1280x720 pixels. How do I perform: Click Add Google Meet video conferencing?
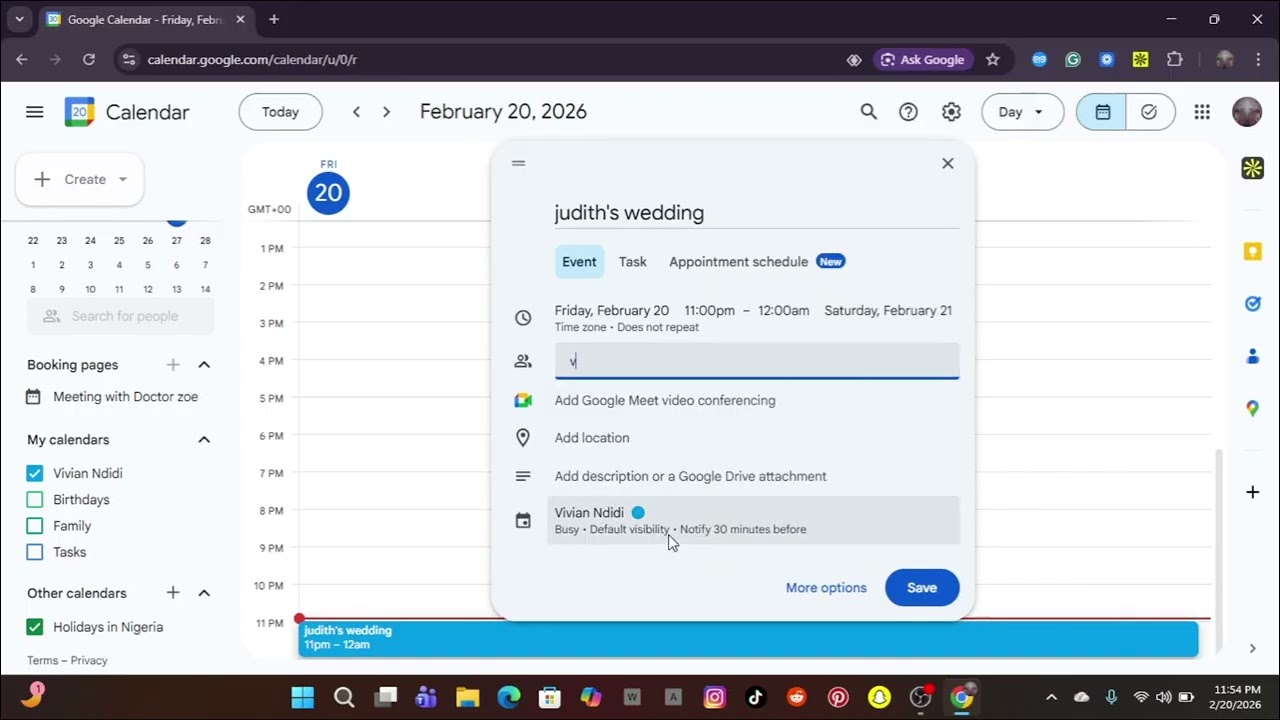[665, 400]
